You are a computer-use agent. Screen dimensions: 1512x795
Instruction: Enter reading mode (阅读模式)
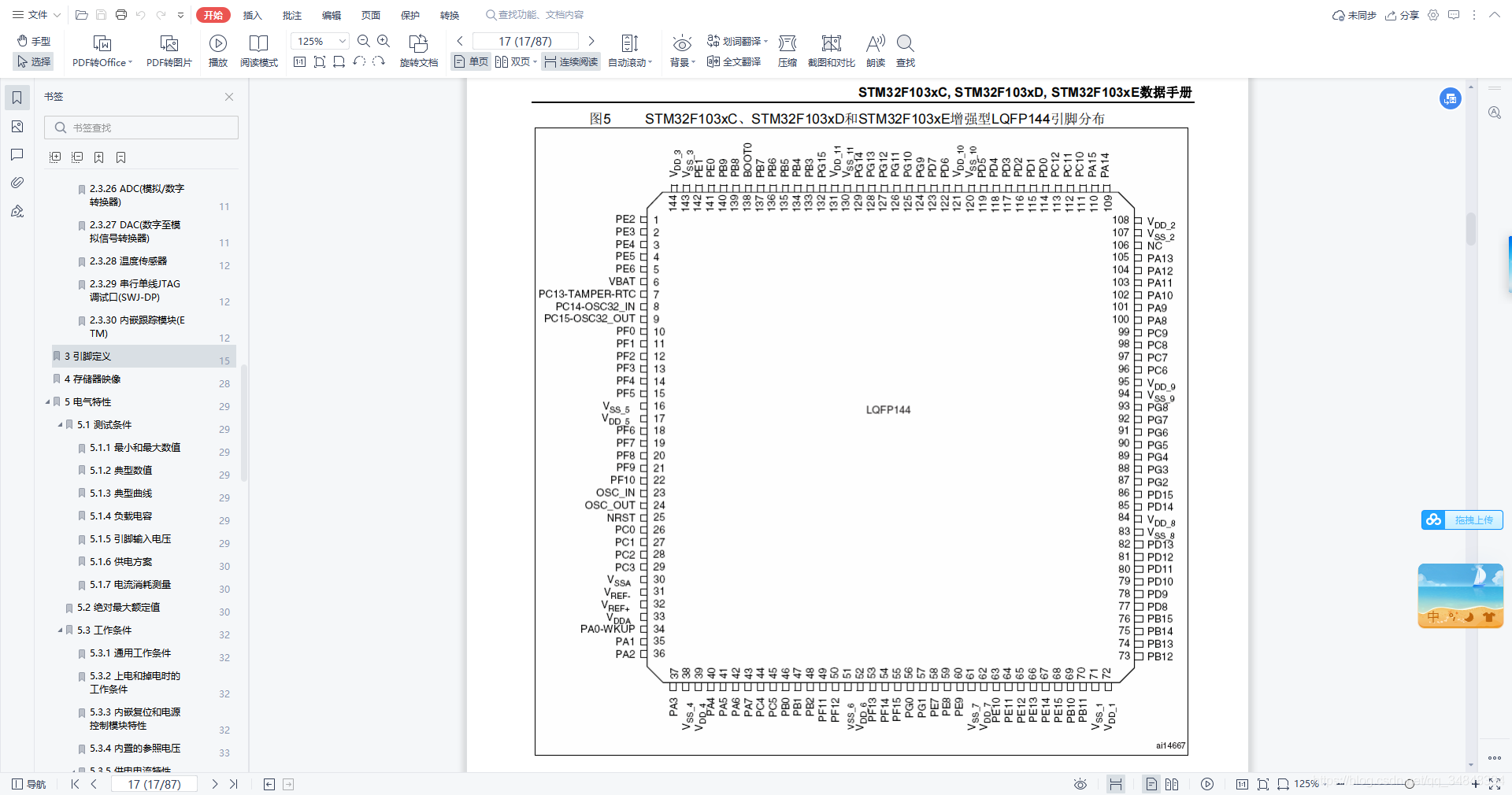(259, 52)
